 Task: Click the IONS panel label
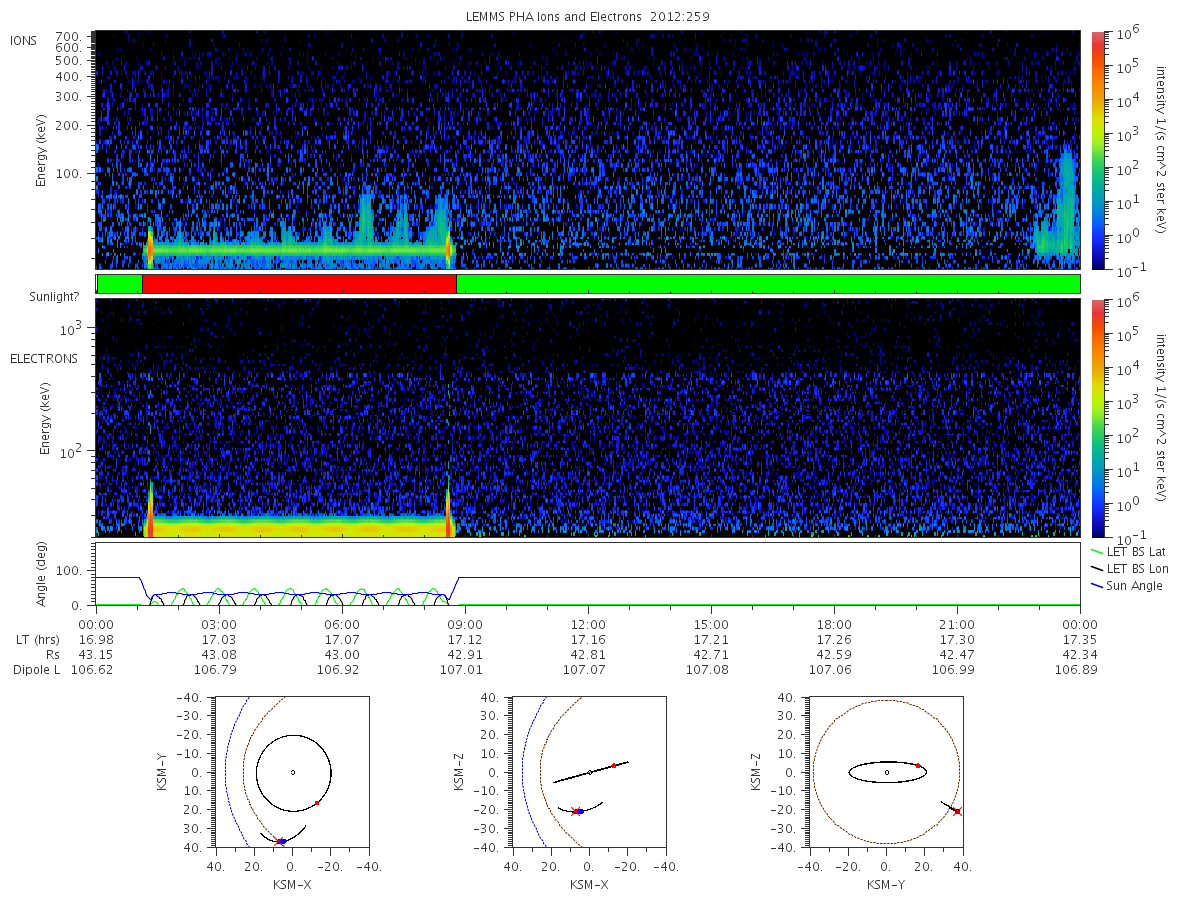pyautogui.click(x=25, y=40)
